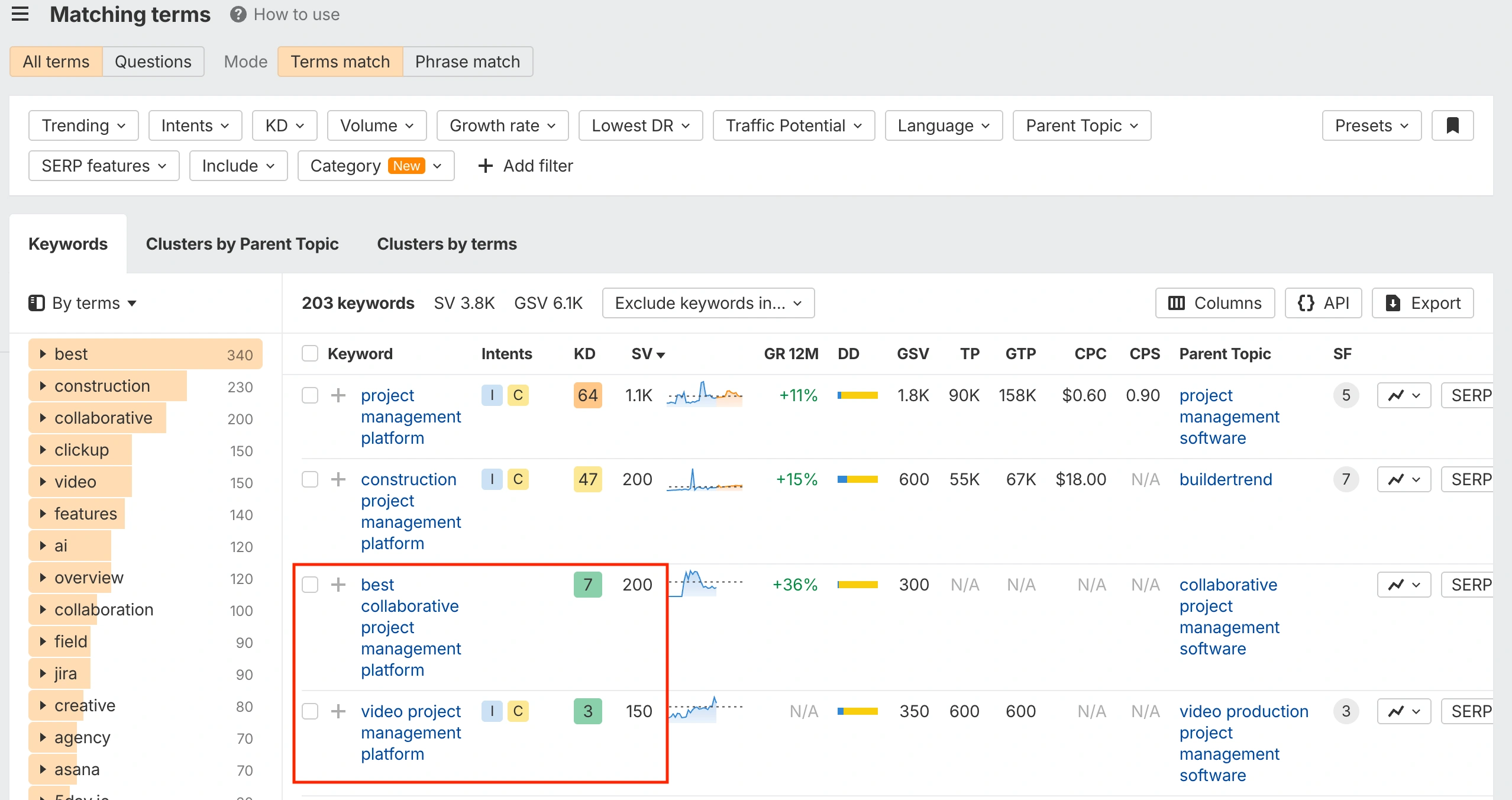Click Commercial intent badge on construction project row
The height and width of the screenshot is (800, 1512).
(518, 479)
